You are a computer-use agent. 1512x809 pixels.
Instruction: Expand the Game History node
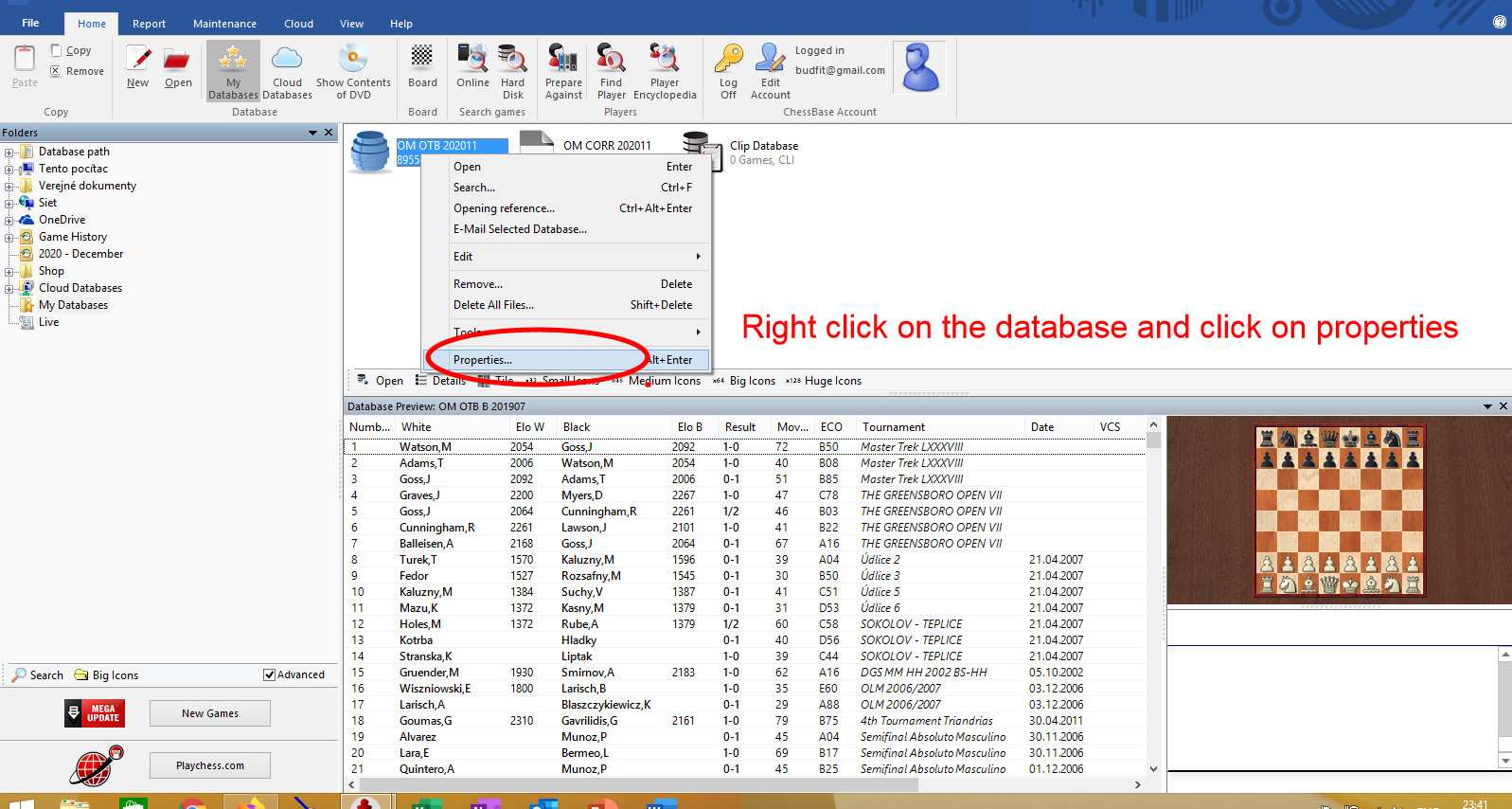pyautogui.click(x=9, y=237)
